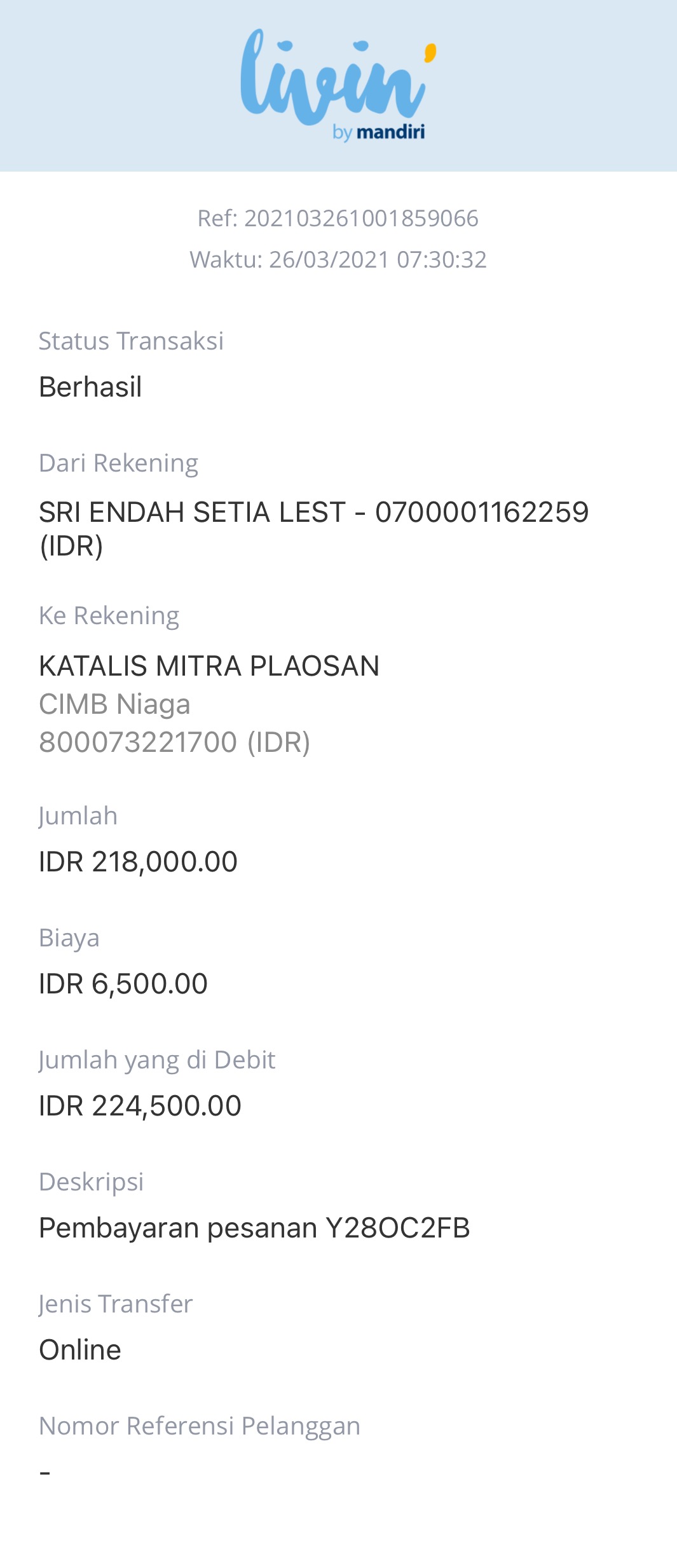The height and width of the screenshot is (1568, 677).
Task: Tap the Livin' by mandiri logo
Action: pos(338,85)
